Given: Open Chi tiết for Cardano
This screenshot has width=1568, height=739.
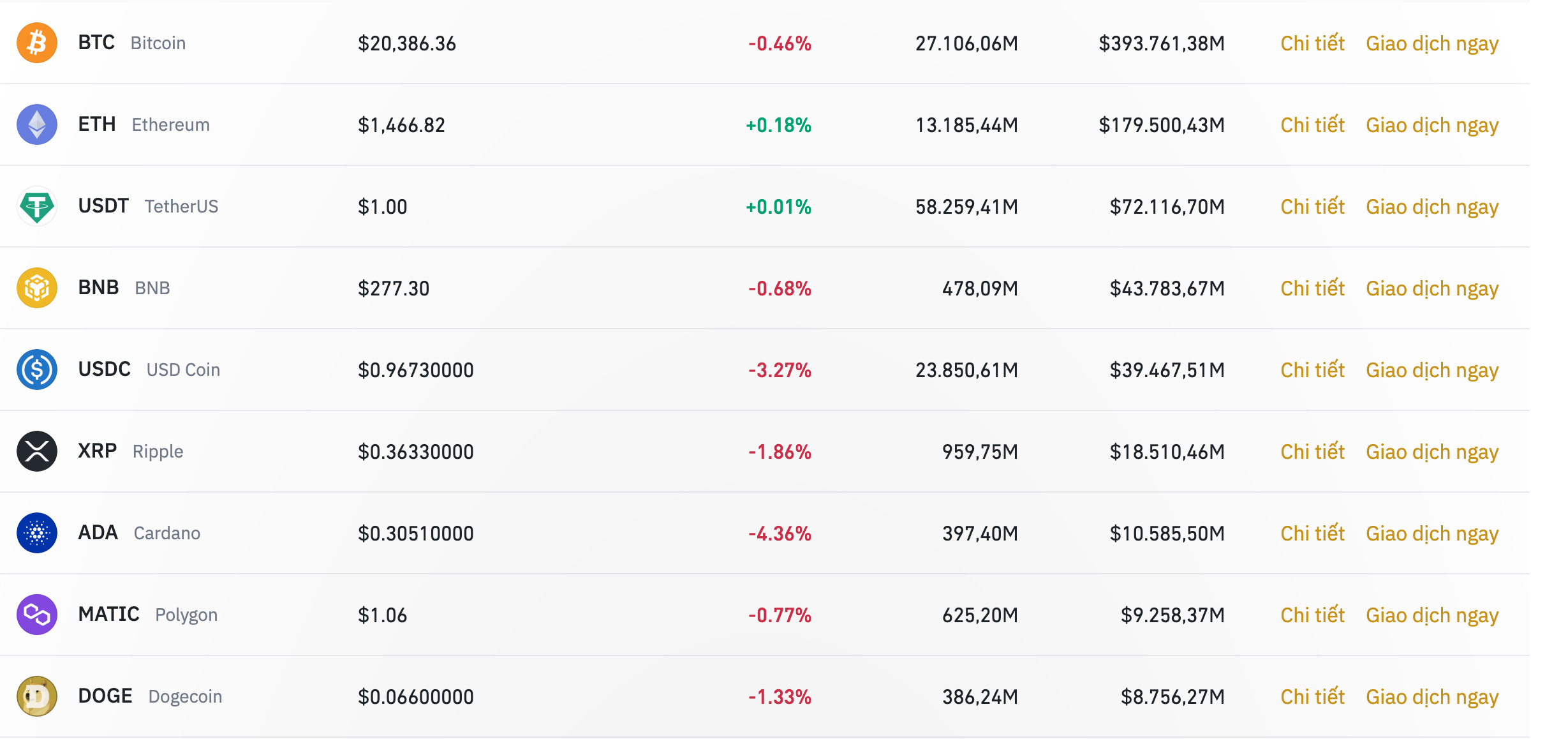Looking at the screenshot, I should click(1312, 533).
